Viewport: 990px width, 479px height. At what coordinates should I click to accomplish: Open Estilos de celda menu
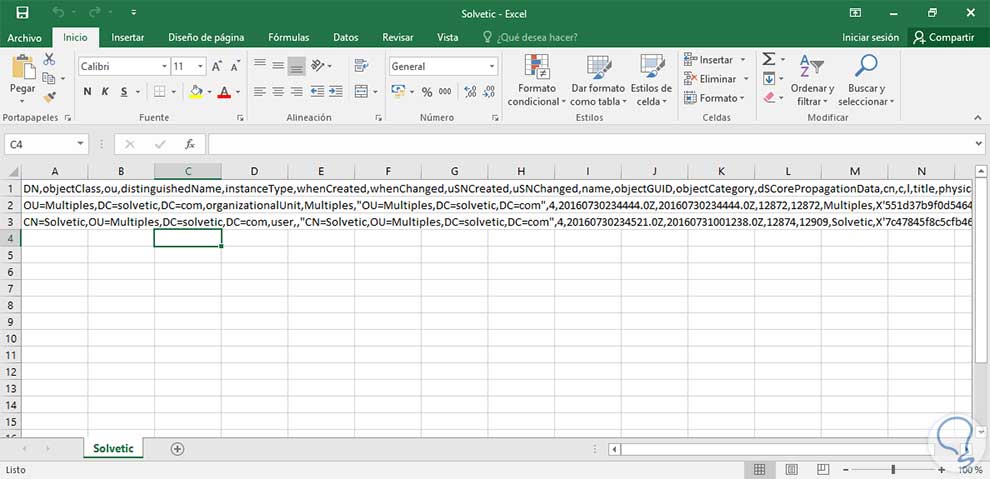(x=651, y=80)
